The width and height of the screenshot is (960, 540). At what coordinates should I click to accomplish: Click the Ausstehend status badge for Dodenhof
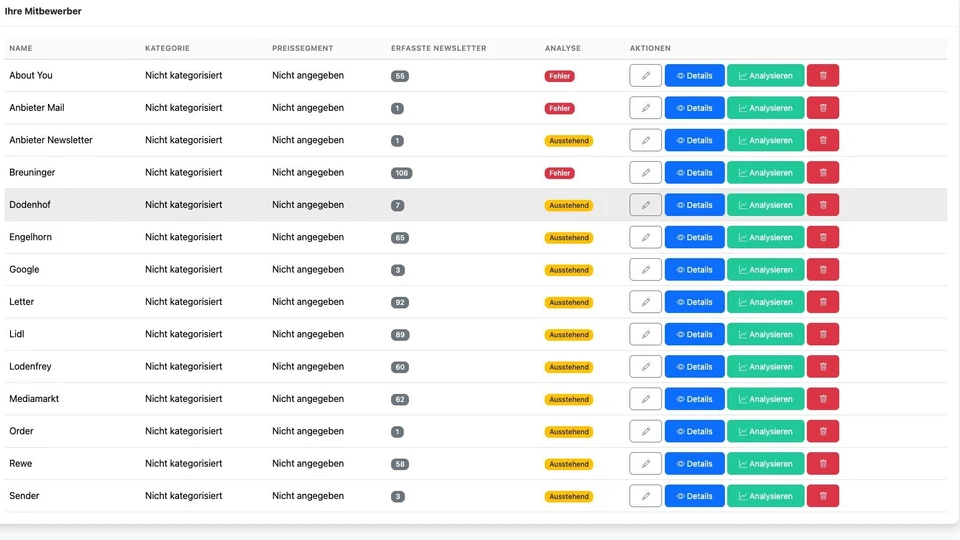point(568,206)
